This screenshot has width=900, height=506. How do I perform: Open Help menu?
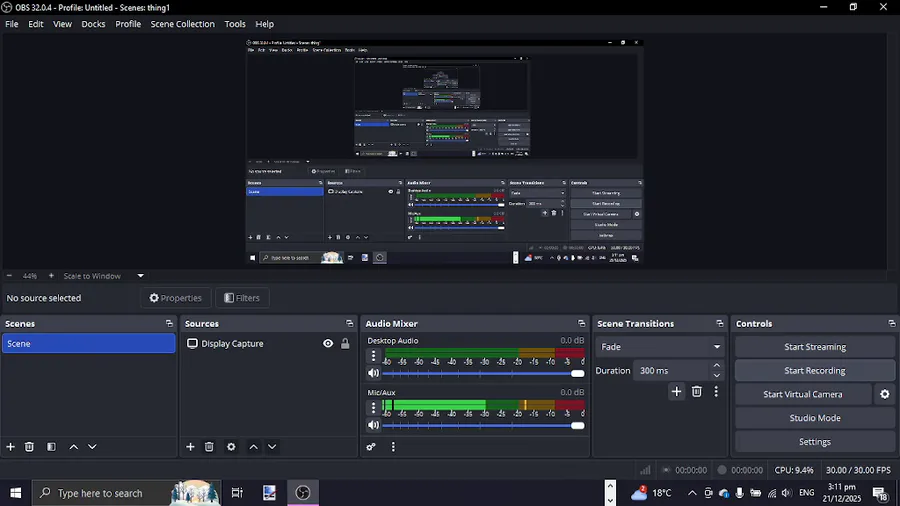pos(264,24)
